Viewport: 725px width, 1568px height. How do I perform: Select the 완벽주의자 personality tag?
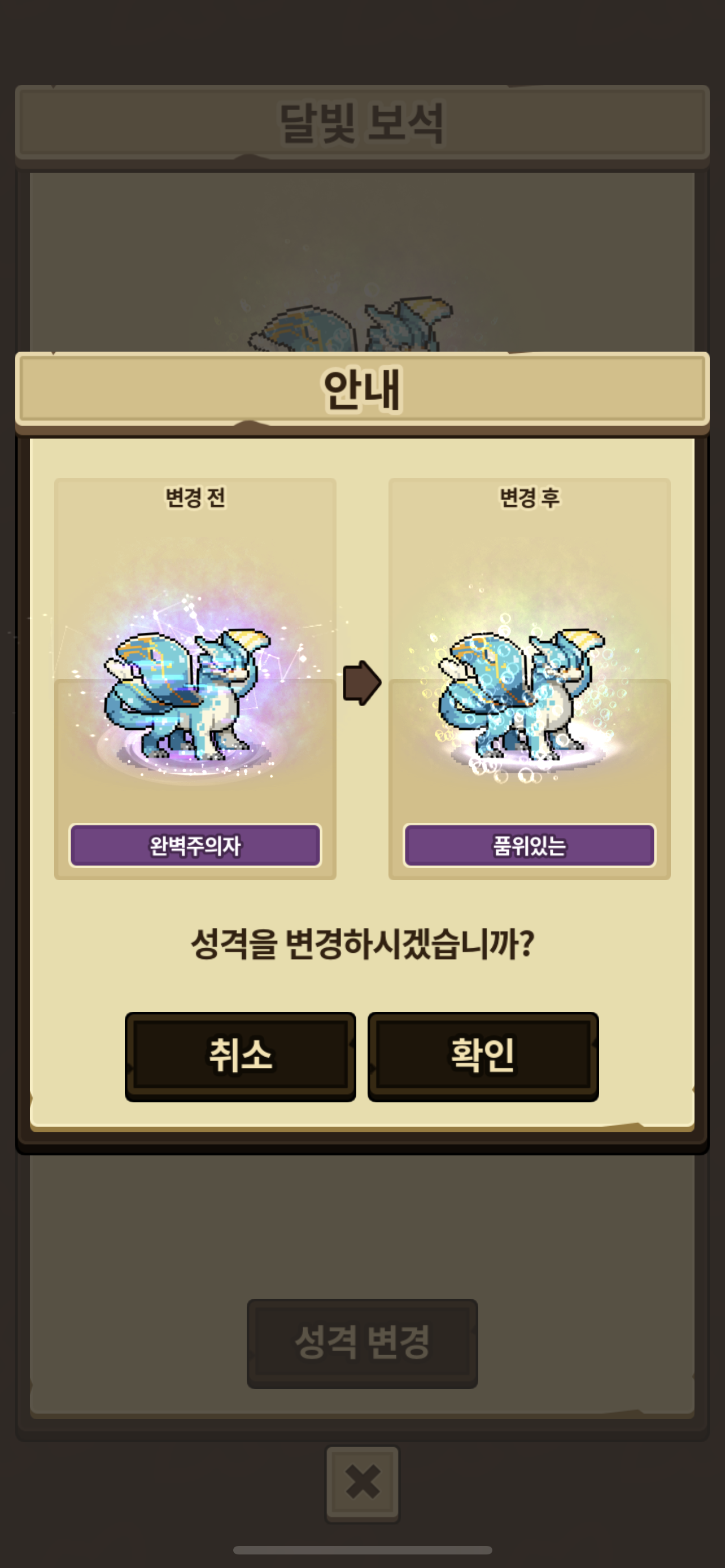[195, 845]
